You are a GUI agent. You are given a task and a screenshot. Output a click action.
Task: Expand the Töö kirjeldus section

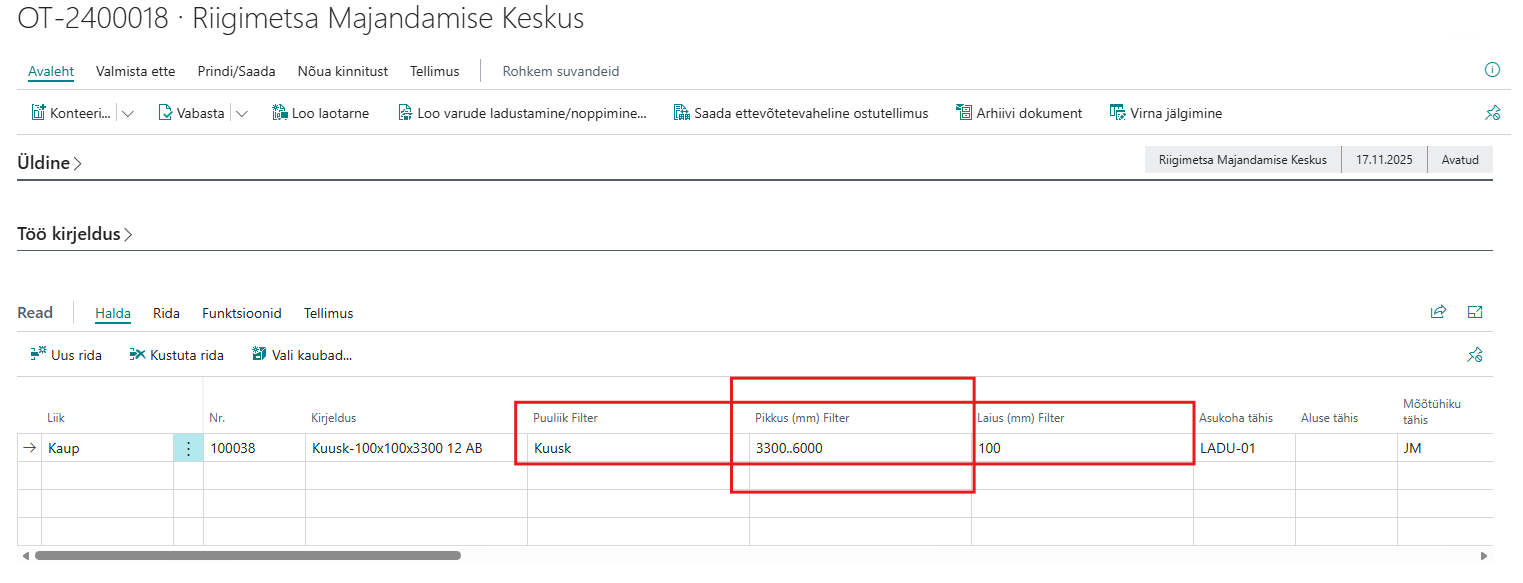point(75,235)
